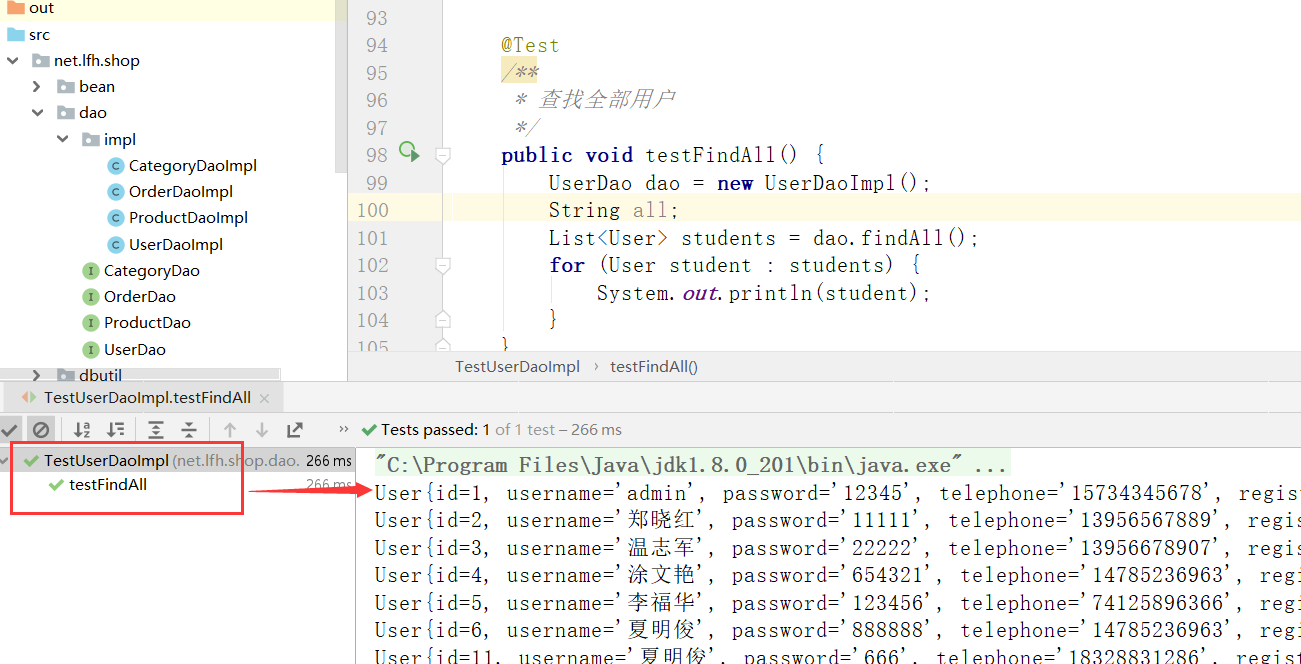Viewport: 1301px width, 664px height.
Task: Place cursor on line 100 String all
Action: 613,210
